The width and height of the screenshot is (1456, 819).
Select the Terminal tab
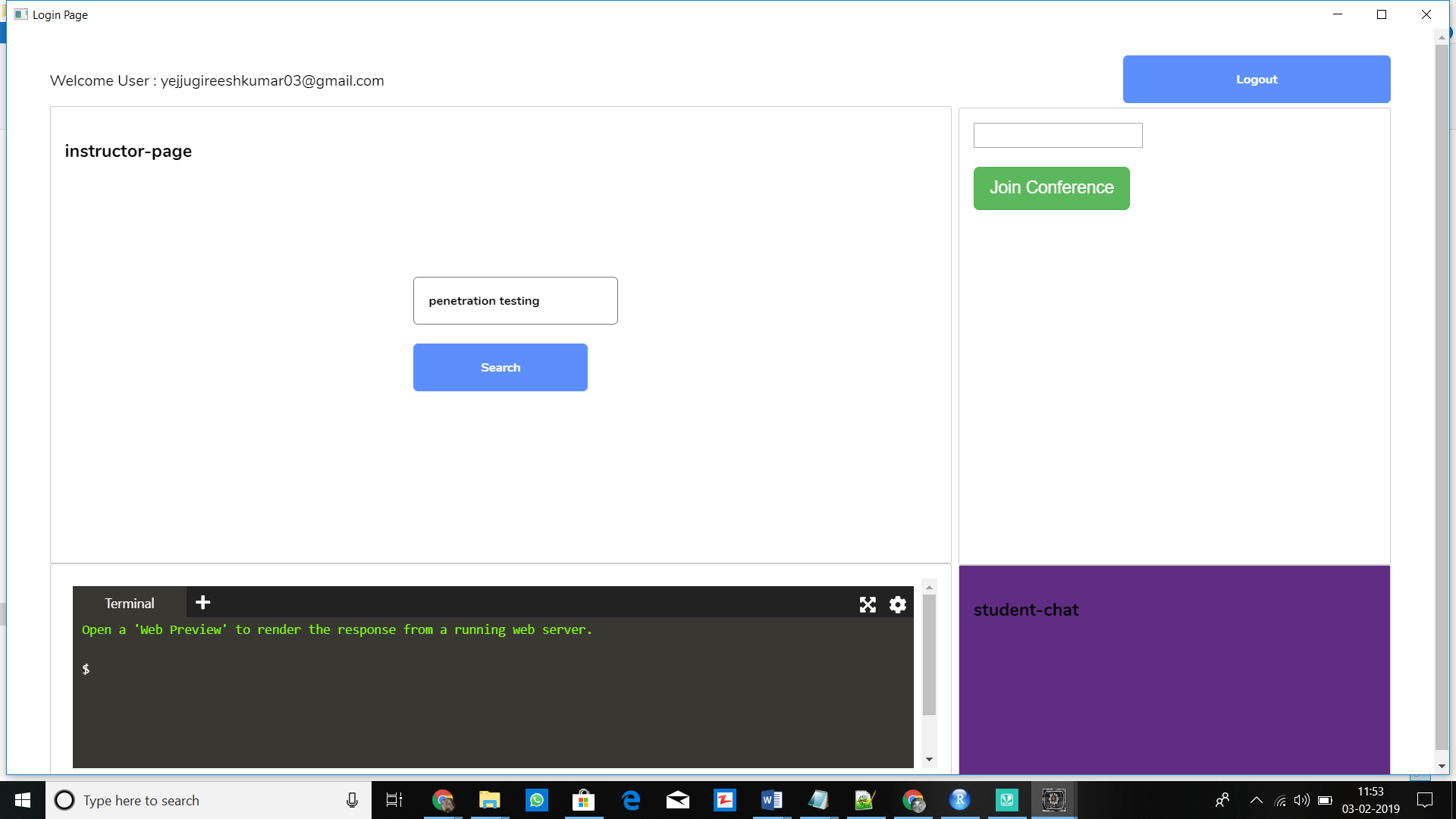click(130, 604)
